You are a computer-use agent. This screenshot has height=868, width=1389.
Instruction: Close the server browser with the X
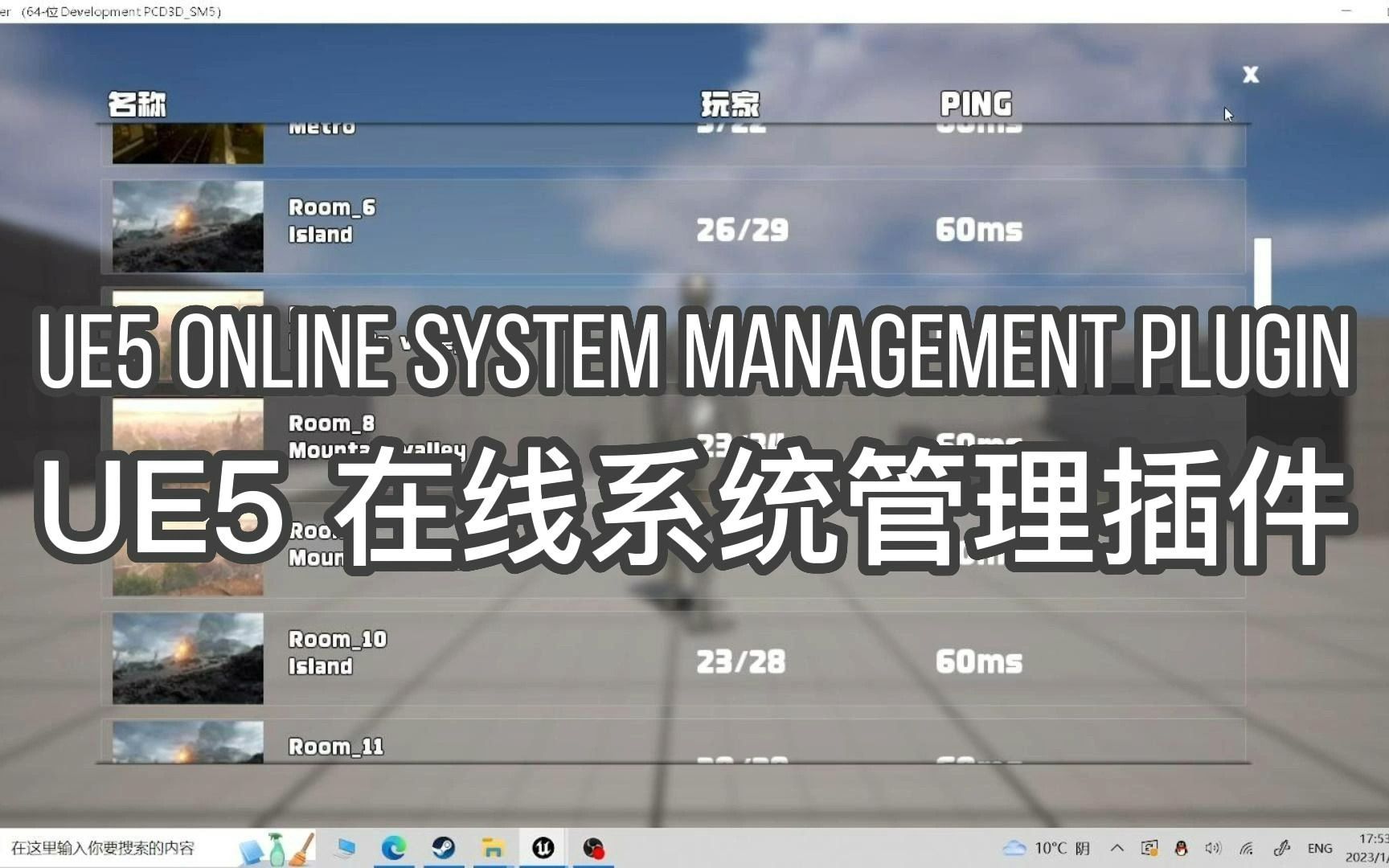click(1251, 75)
